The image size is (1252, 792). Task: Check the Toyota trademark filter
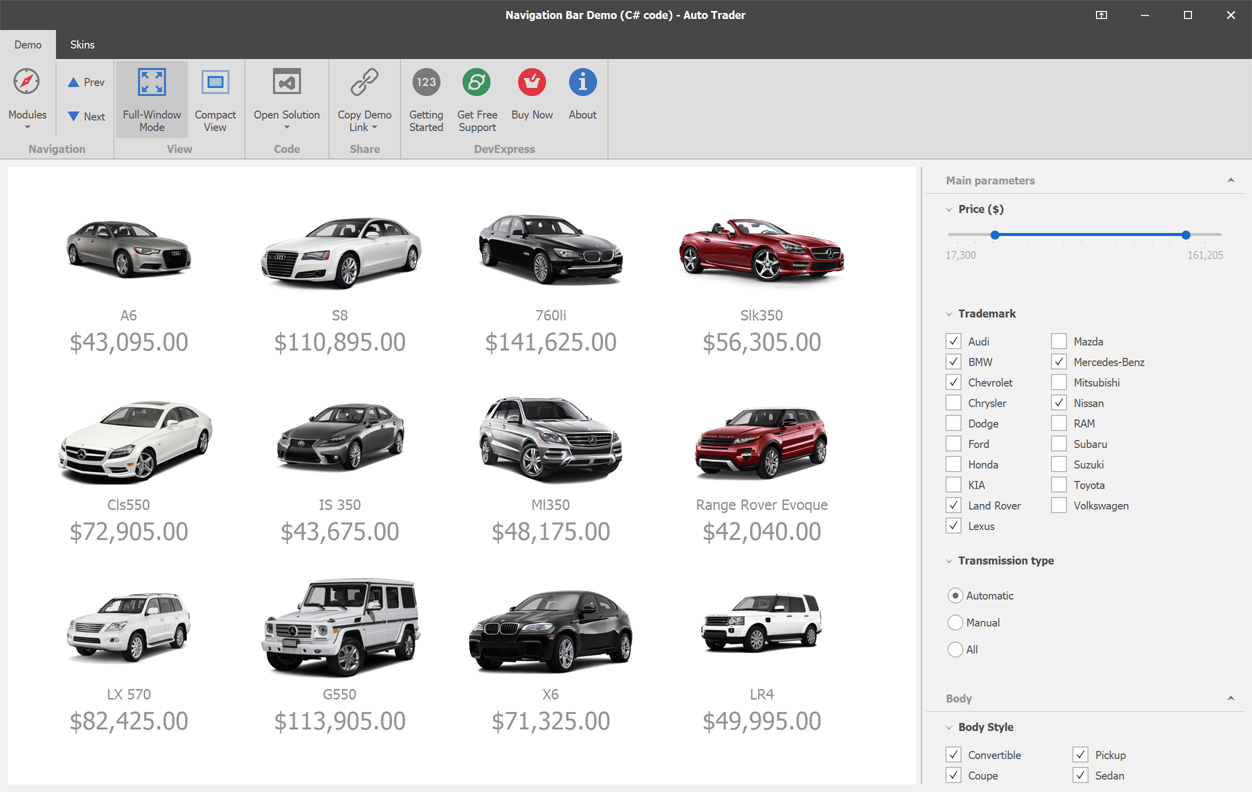click(x=1058, y=484)
